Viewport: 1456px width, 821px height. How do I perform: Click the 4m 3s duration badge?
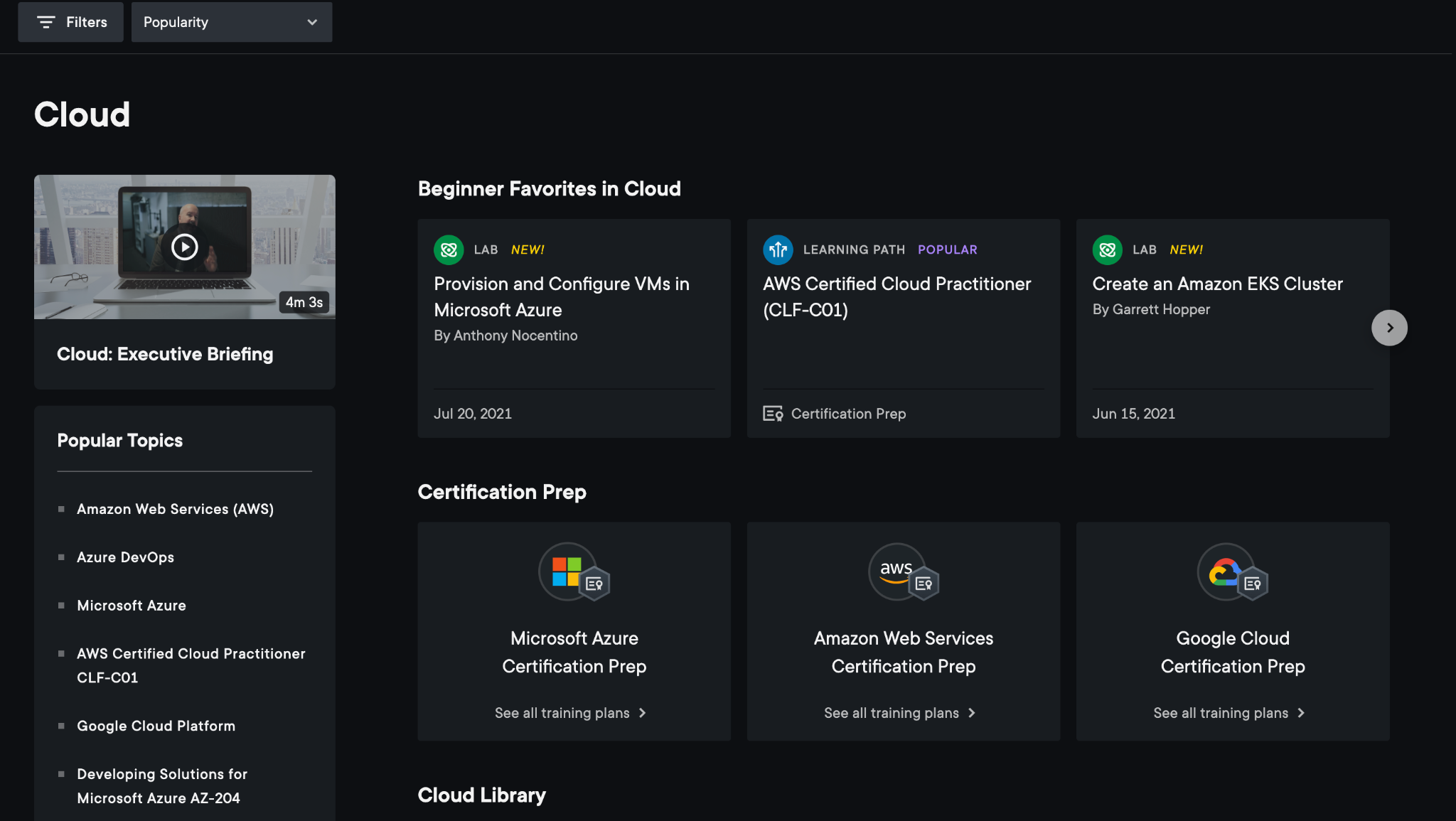(x=304, y=302)
